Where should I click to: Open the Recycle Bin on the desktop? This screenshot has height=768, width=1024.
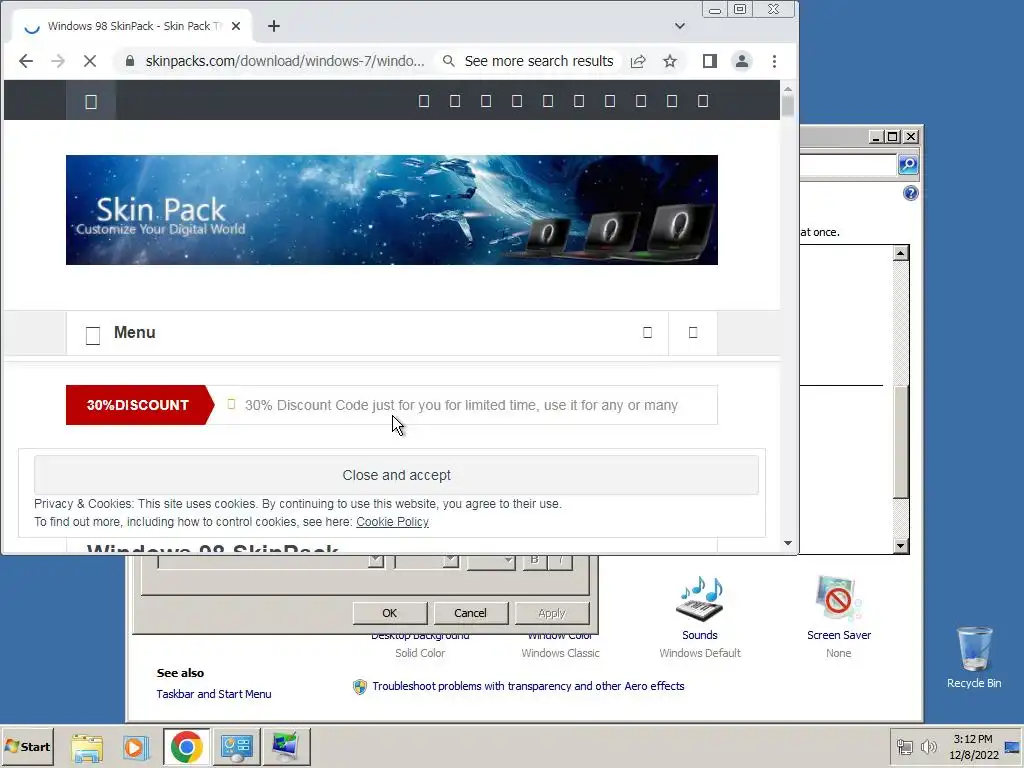(x=974, y=657)
